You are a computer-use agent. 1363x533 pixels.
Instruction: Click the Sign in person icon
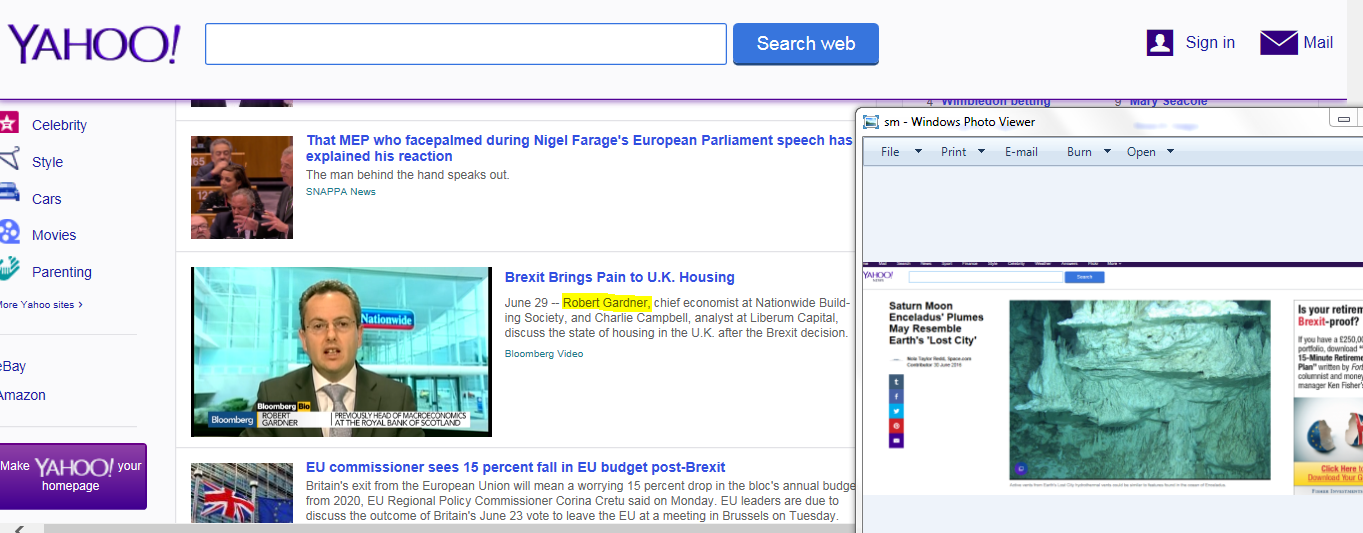point(1160,42)
